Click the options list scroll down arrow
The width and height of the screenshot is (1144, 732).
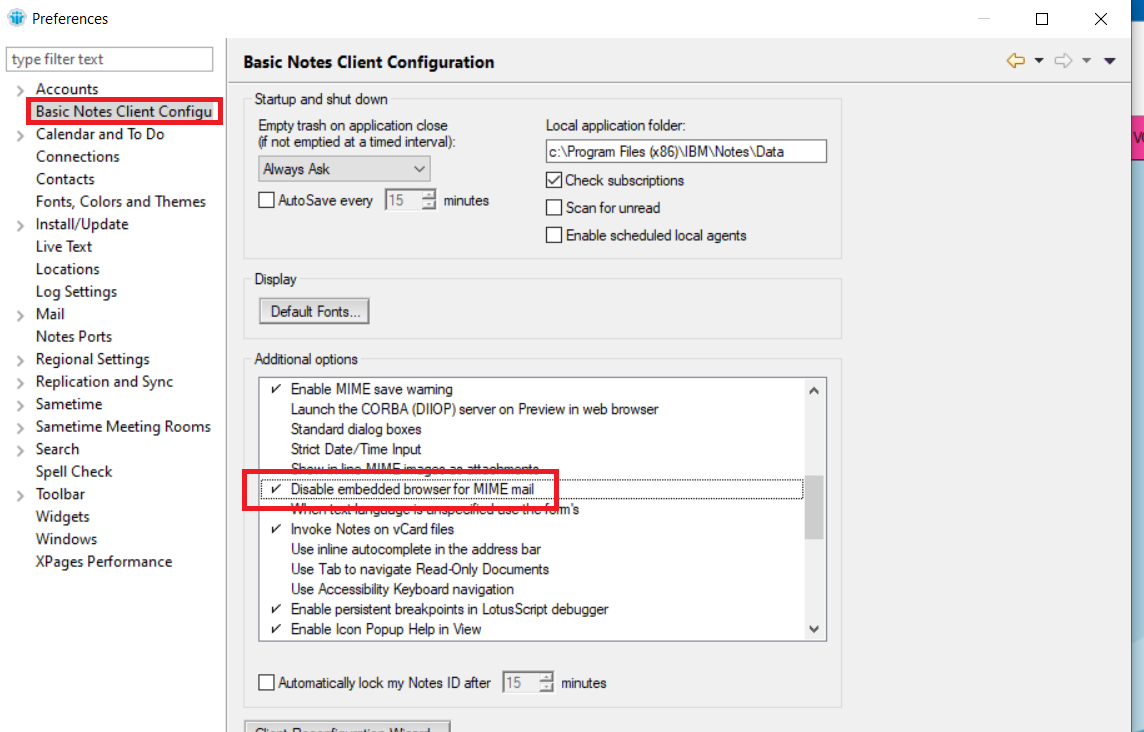pos(814,629)
